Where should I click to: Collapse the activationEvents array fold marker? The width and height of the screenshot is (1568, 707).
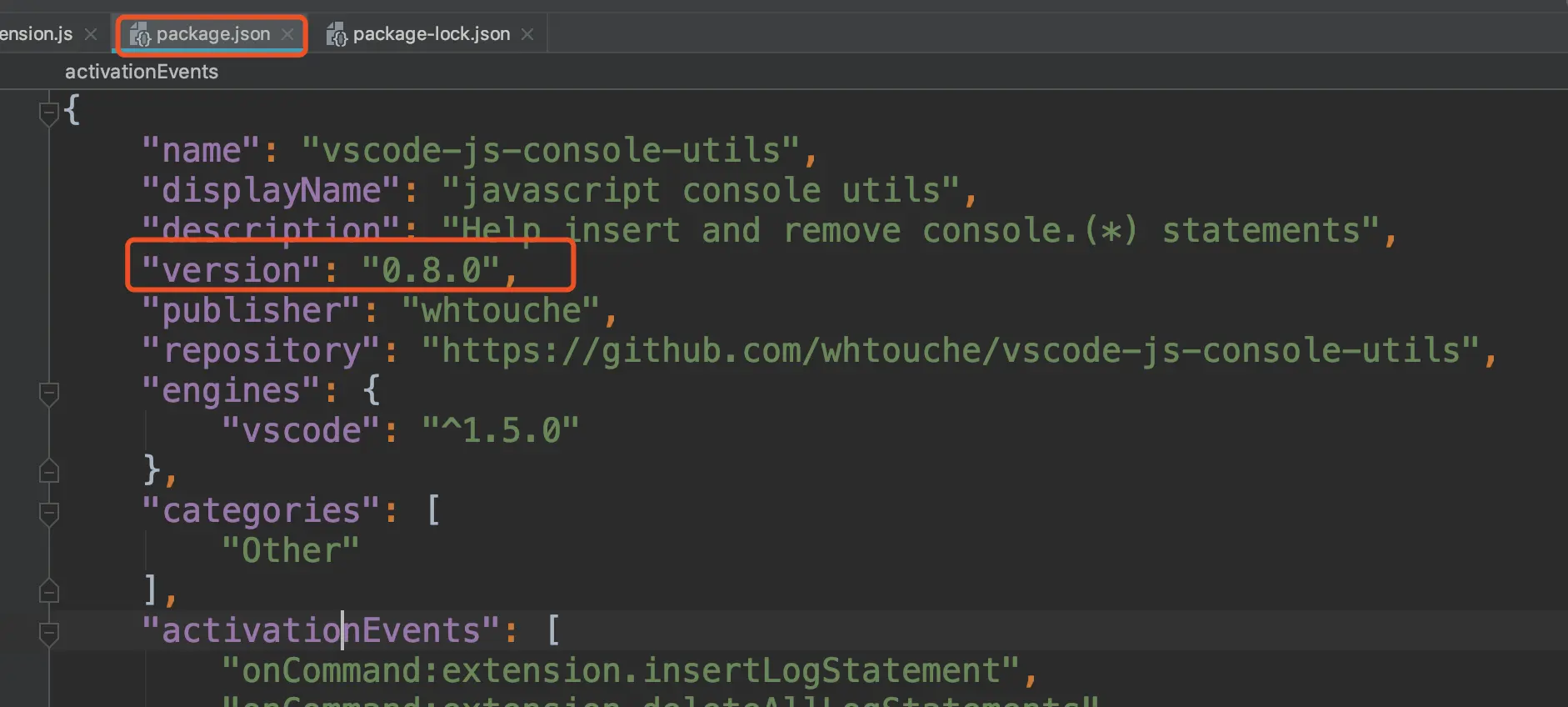click(x=49, y=633)
